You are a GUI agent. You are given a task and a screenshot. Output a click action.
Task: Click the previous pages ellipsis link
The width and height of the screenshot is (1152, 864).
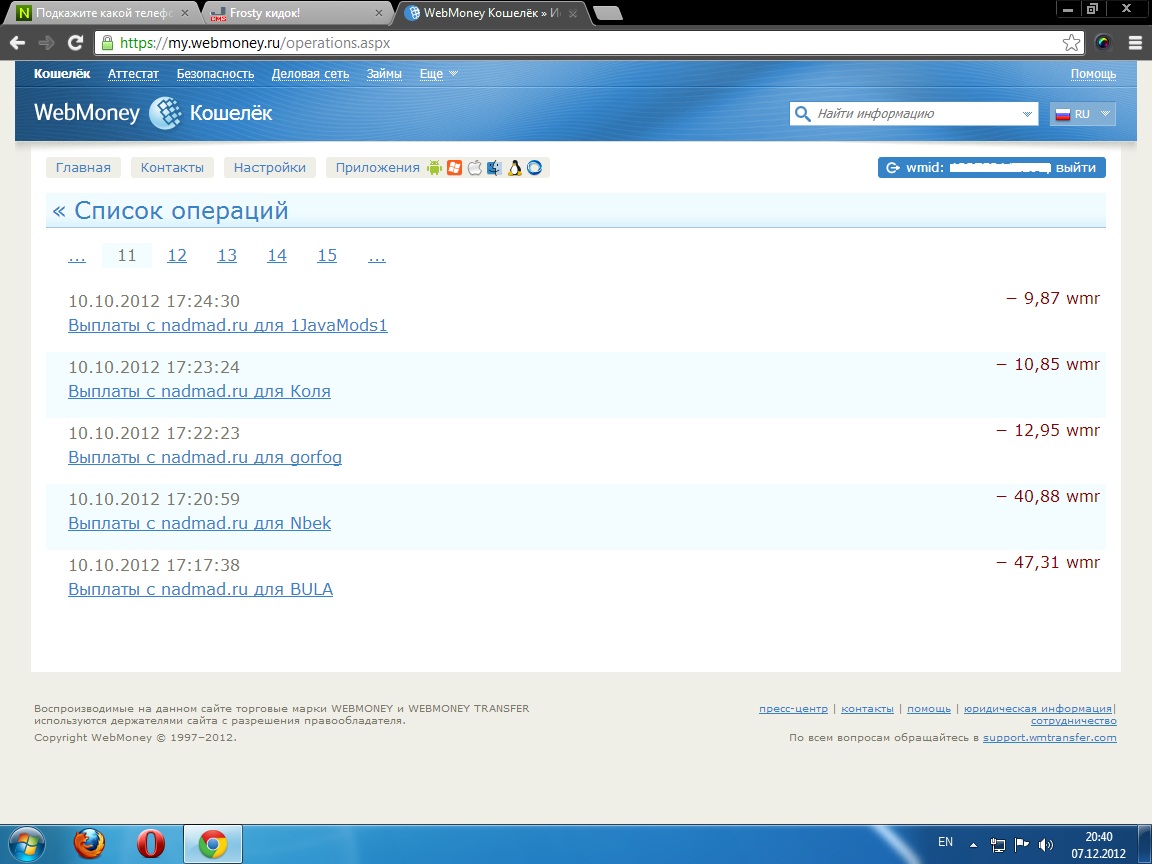click(x=76, y=255)
